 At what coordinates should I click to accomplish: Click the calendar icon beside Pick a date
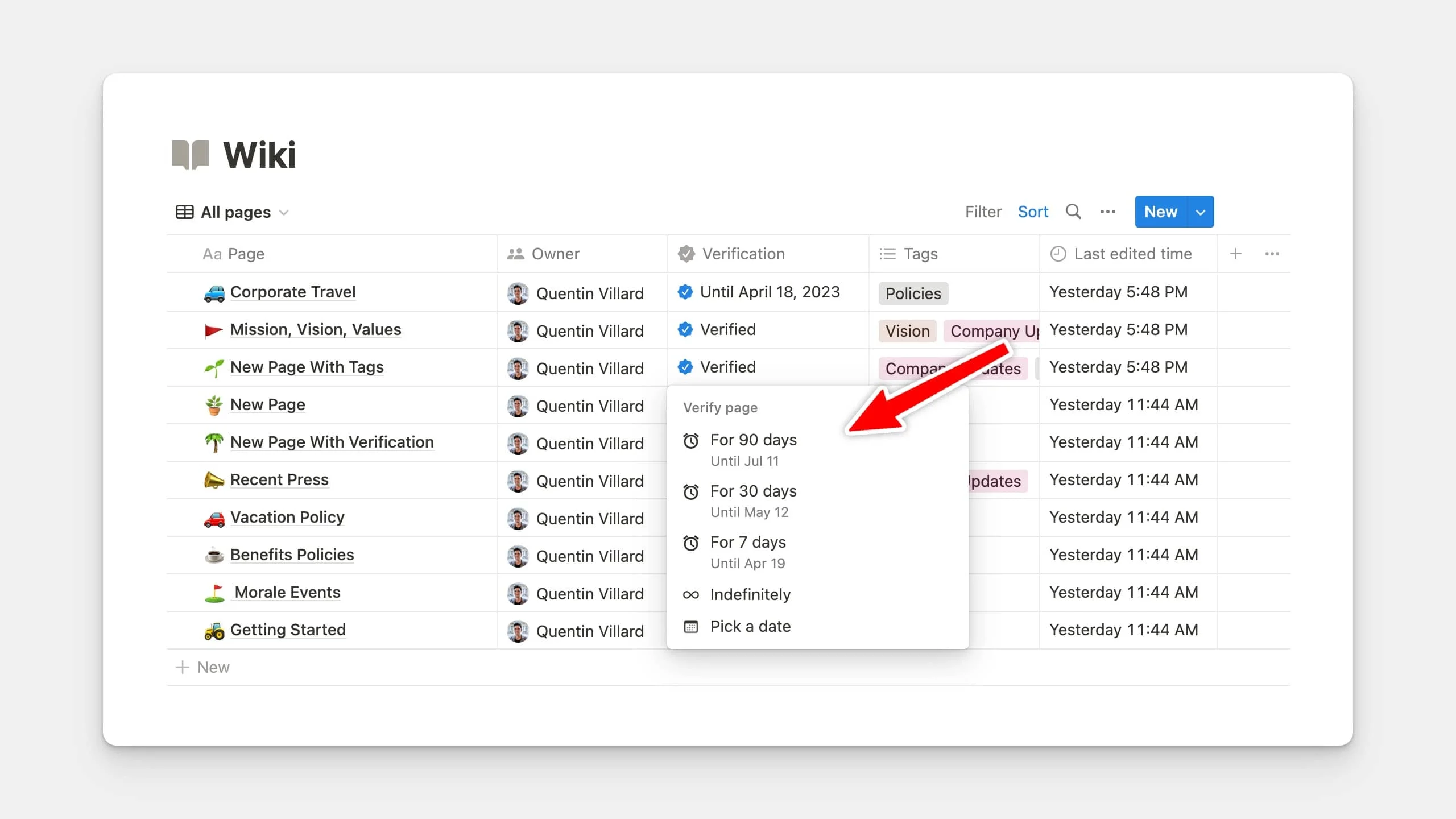tap(690, 626)
